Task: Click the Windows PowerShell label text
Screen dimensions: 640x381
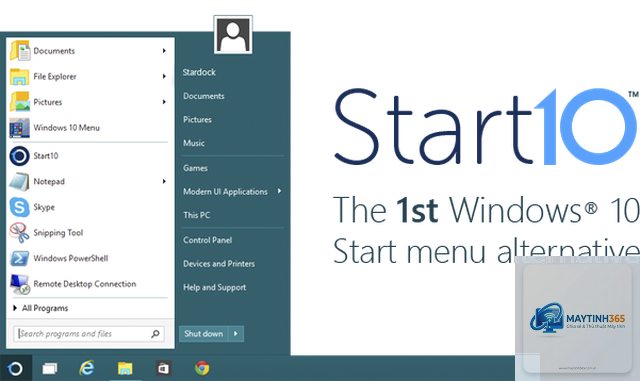Action: 71,258
